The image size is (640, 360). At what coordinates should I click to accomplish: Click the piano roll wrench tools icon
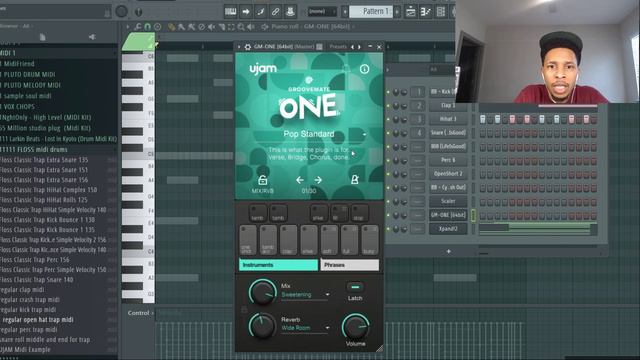pos(138,27)
